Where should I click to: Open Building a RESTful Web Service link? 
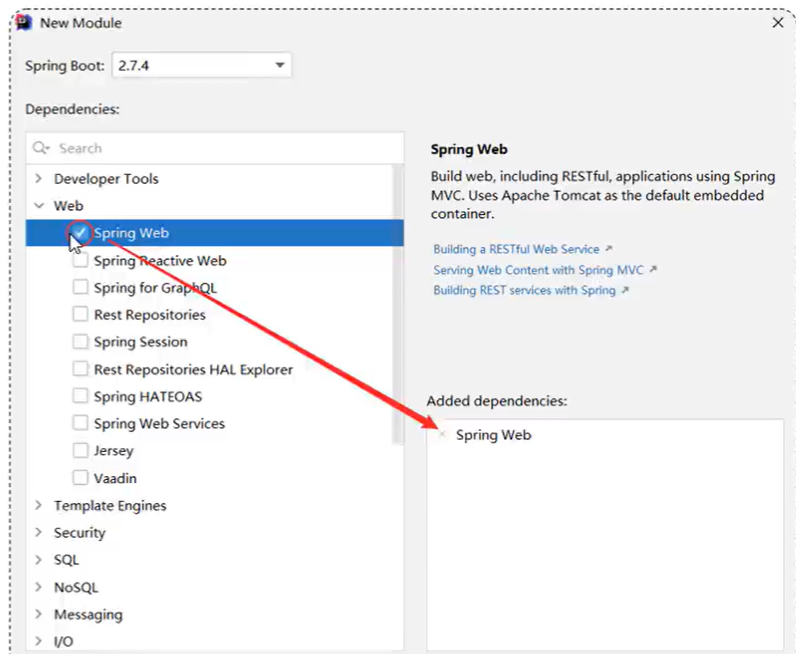coord(516,249)
